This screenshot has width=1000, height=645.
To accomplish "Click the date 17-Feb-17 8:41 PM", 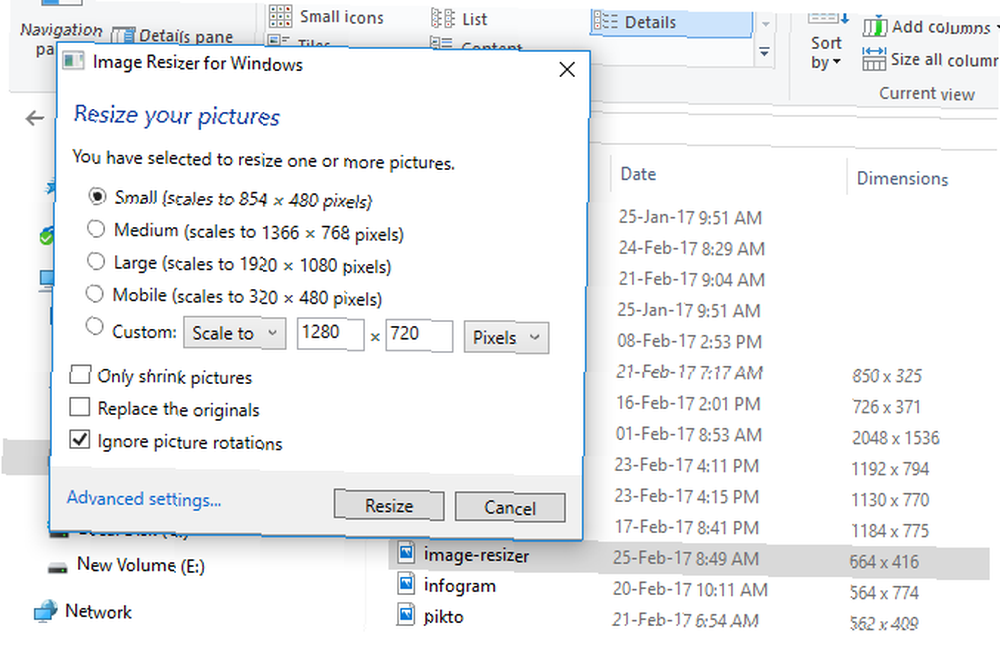I will click(x=687, y=528).
